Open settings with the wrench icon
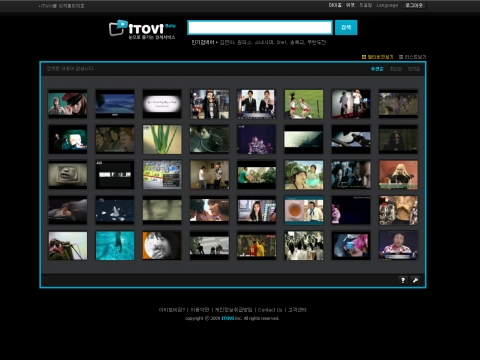 click(x=415, y=280)
